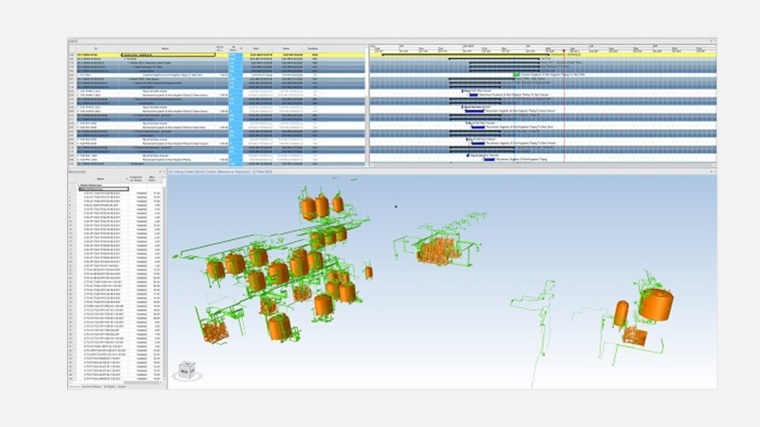Select the large orange tank at right in 3D view
The width and height of the screenshot is (760, 427).
656,304
